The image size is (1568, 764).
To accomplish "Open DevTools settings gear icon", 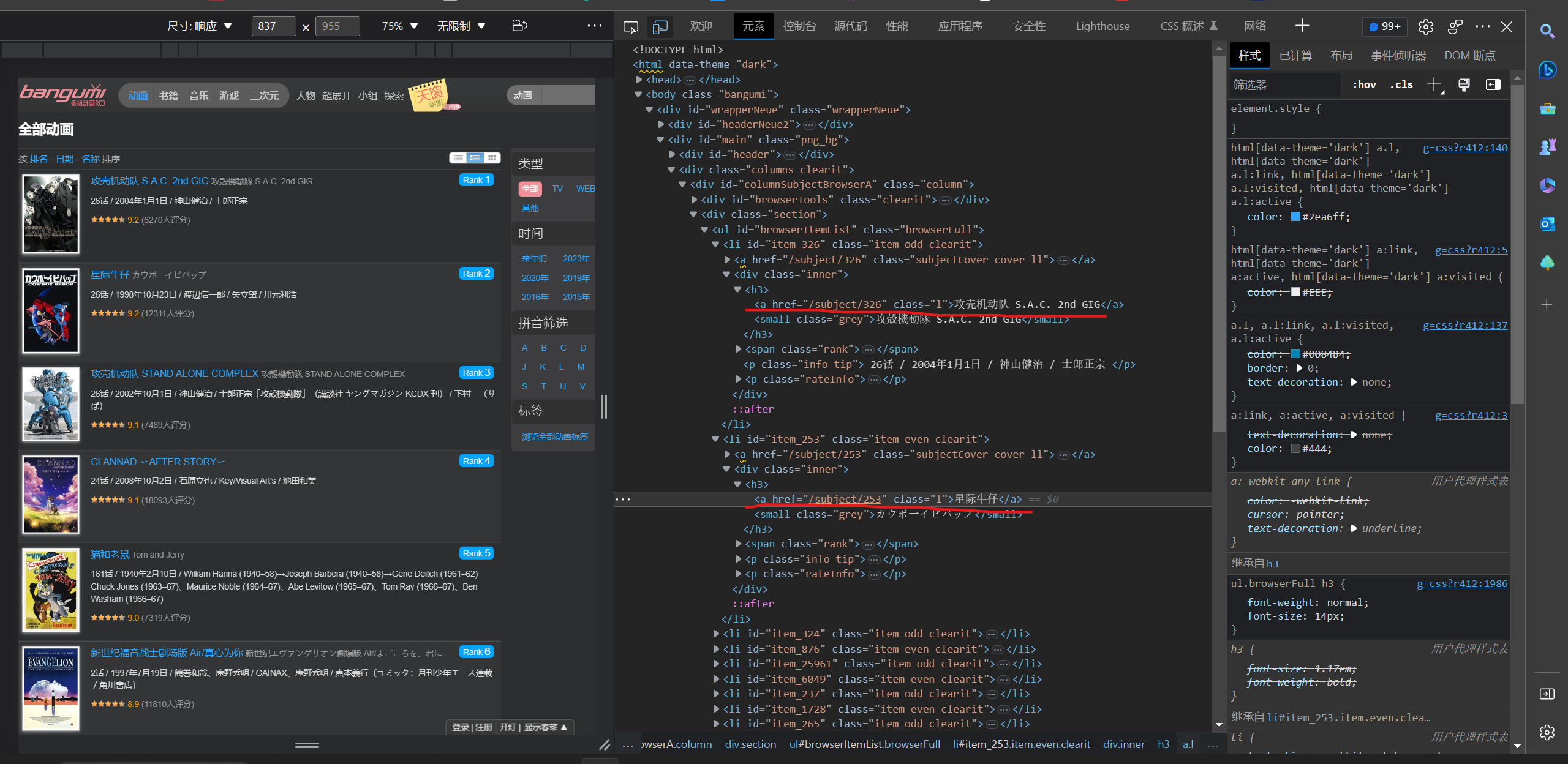I will click(1425, 27).
